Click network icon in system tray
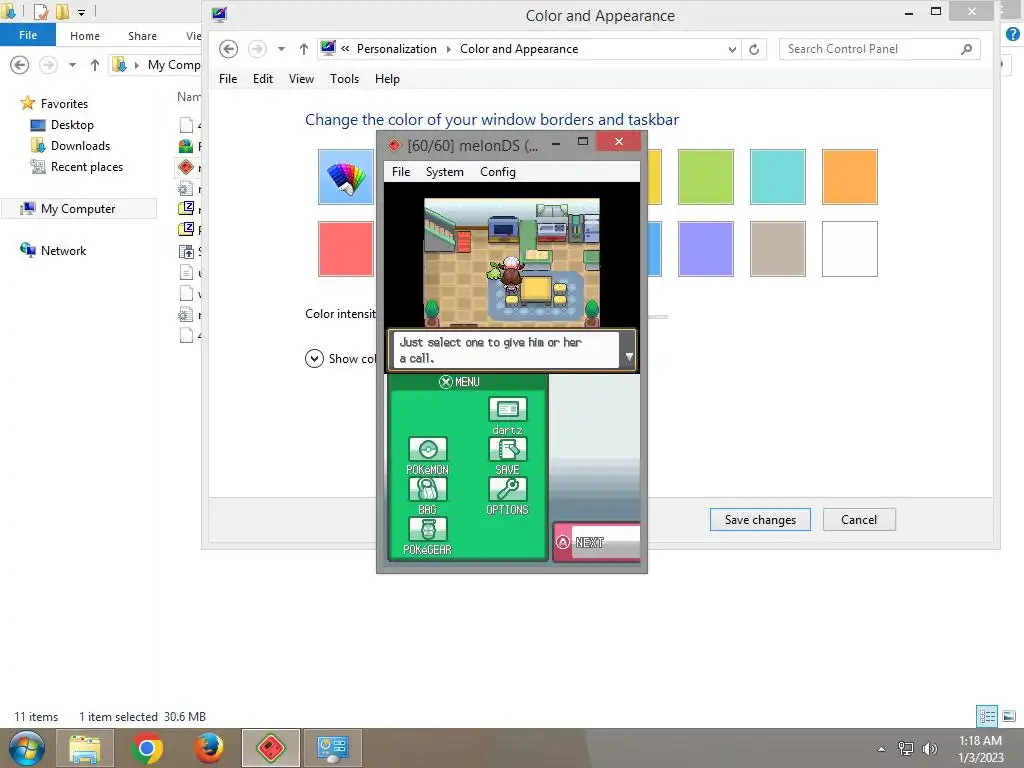Viewport: 1024px width, 768px height. [x=906, y=749]
